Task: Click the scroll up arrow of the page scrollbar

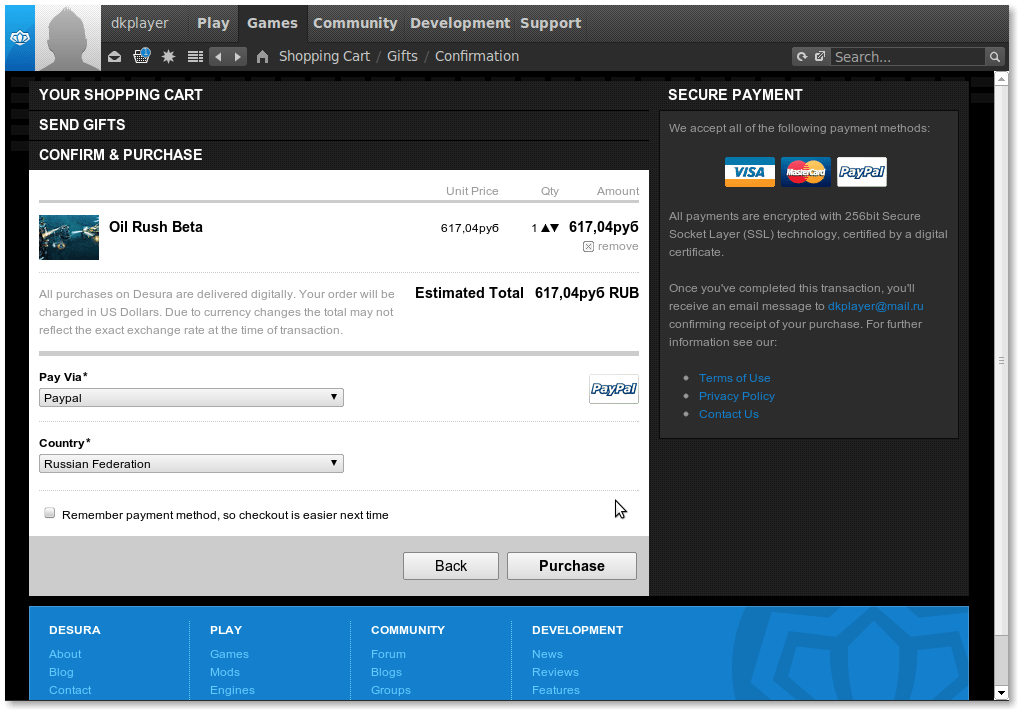Action: click(x=1001, y=79)
